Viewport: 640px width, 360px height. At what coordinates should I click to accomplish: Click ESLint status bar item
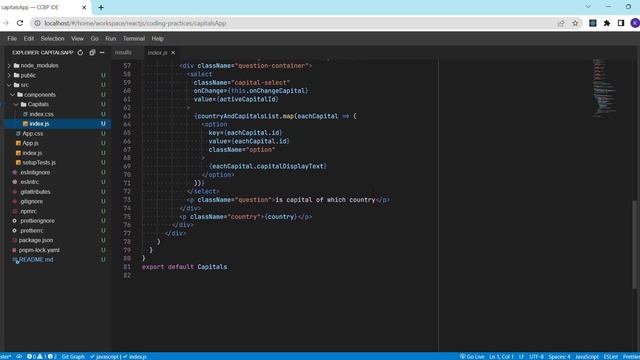(x=611, y=356)
